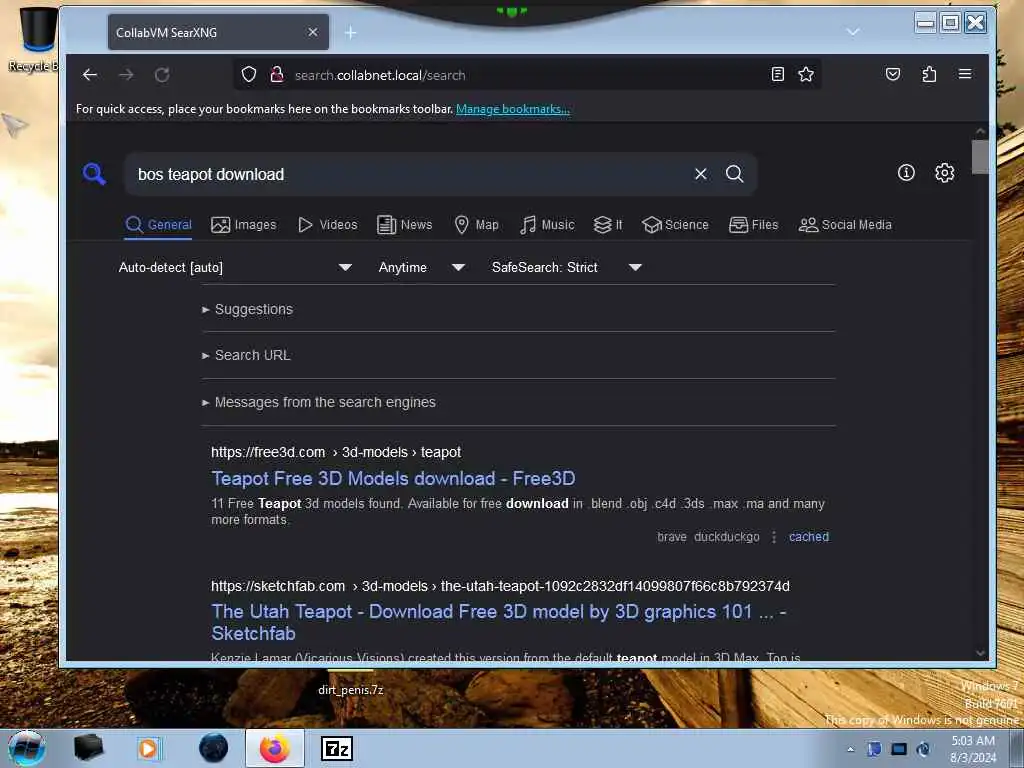
Task: Click the scrollbar down arrow
Action: (980, 653)
